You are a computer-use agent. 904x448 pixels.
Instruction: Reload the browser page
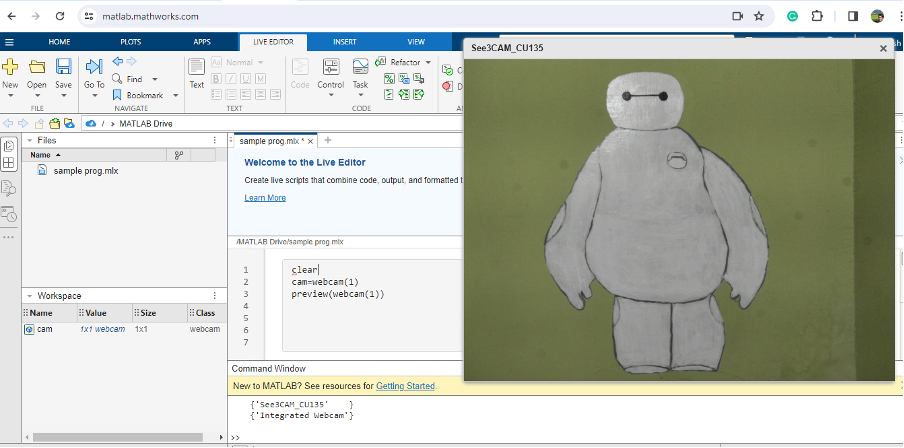coord(60,16)
